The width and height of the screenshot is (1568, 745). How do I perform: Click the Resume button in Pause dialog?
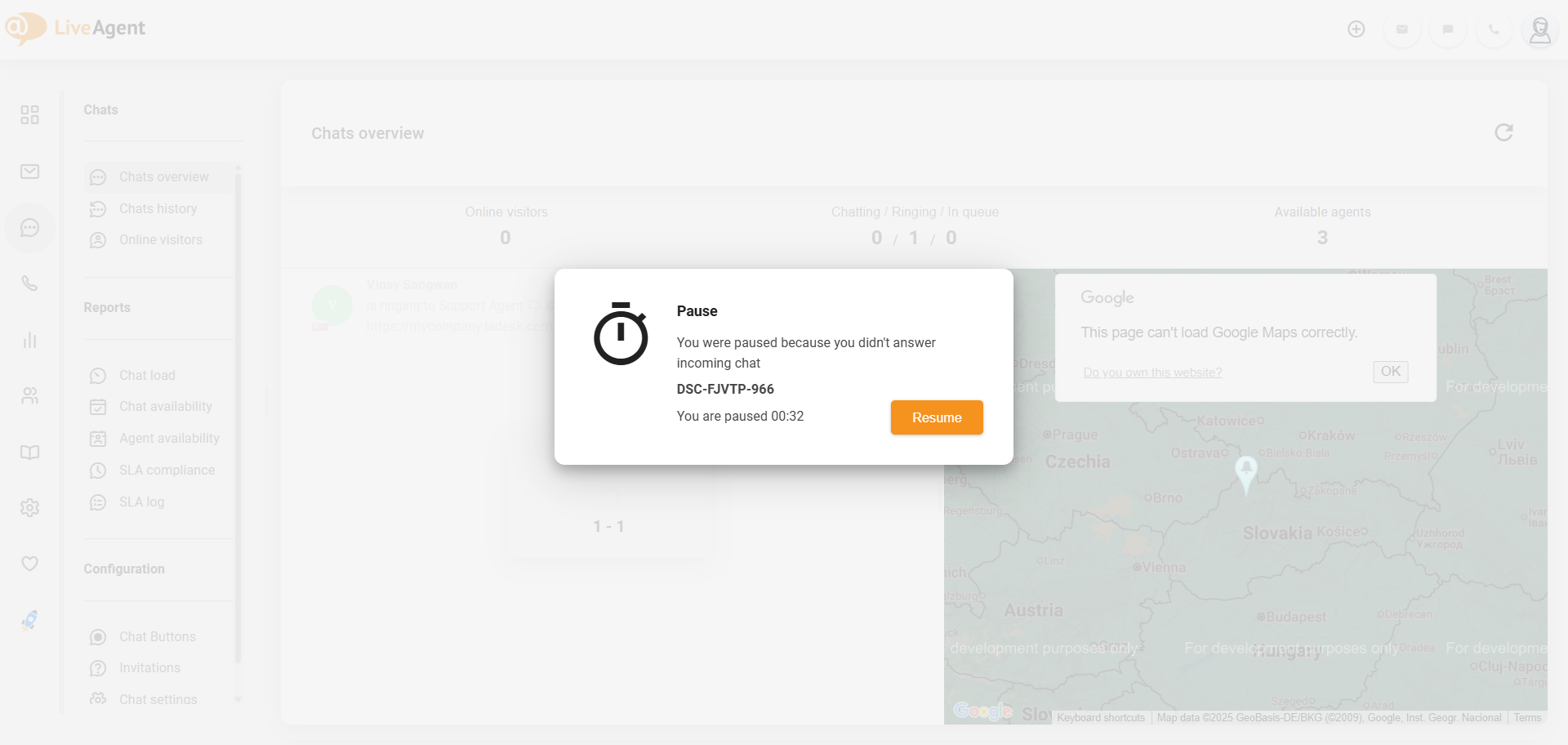coord(936,417)
